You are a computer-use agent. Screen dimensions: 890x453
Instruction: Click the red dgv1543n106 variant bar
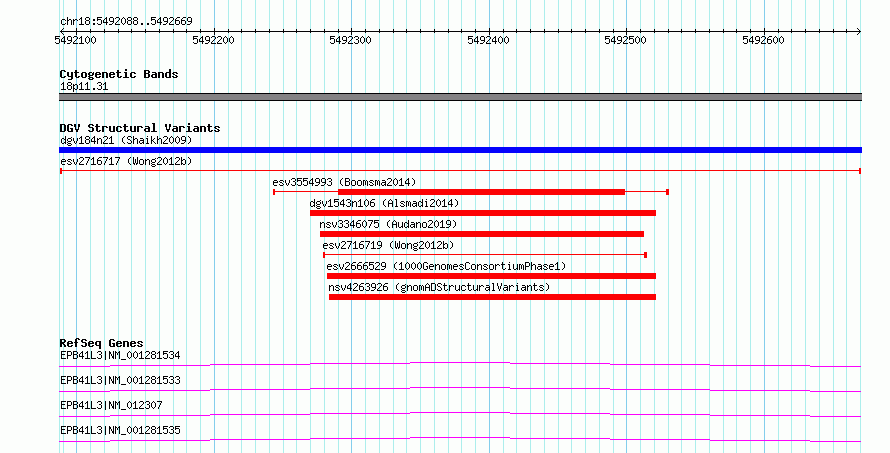click(x=483, y=213)
